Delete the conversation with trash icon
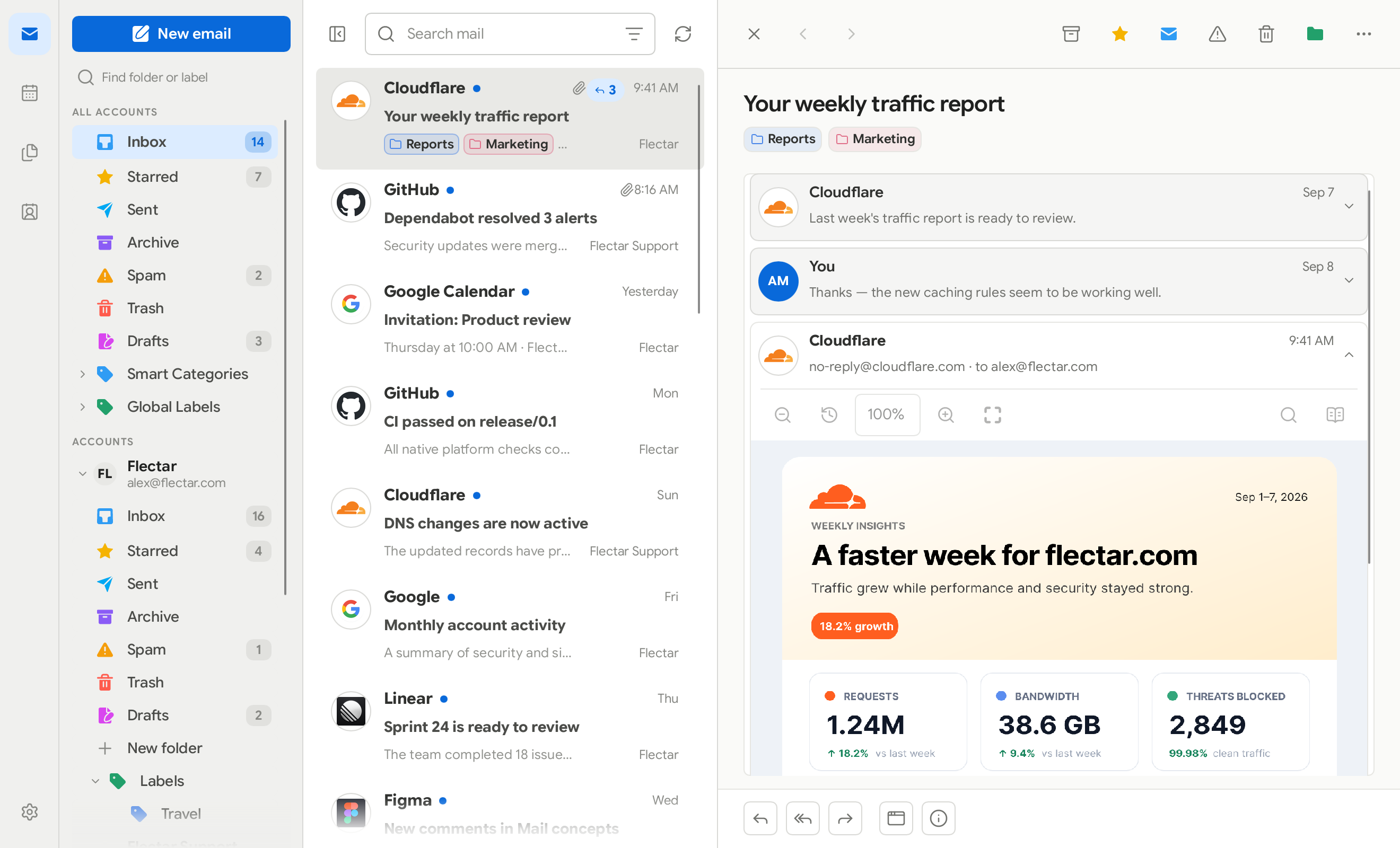 point(1266,34)
